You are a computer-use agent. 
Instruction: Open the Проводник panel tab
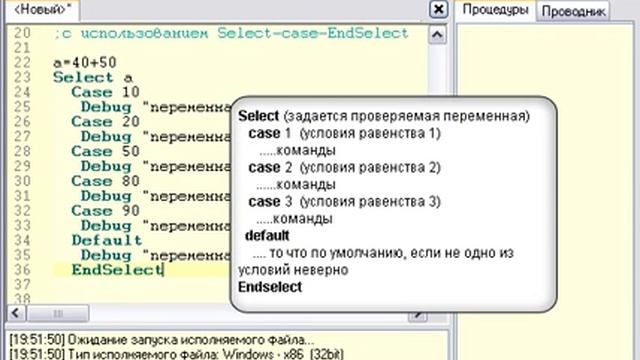pos(573,11)
